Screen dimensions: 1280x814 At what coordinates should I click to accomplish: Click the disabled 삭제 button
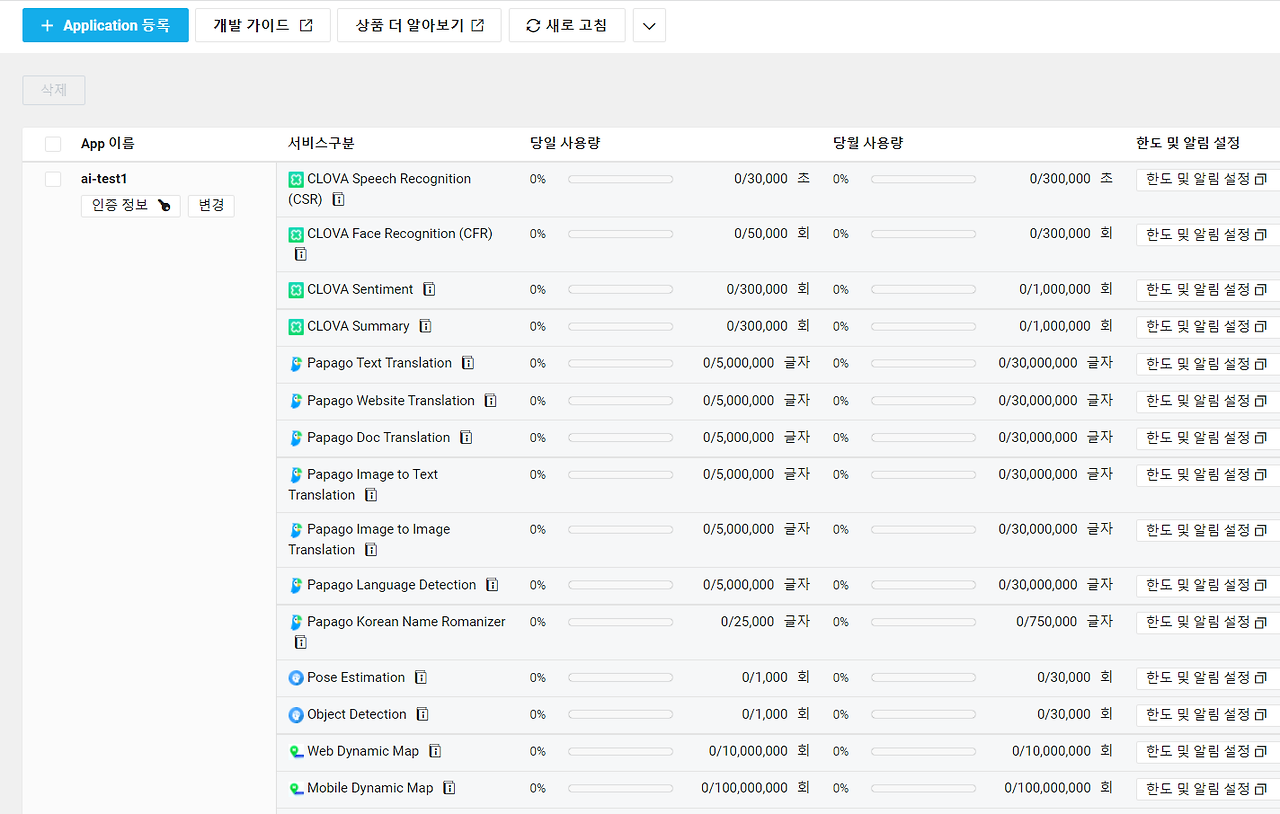coord(54,90)
